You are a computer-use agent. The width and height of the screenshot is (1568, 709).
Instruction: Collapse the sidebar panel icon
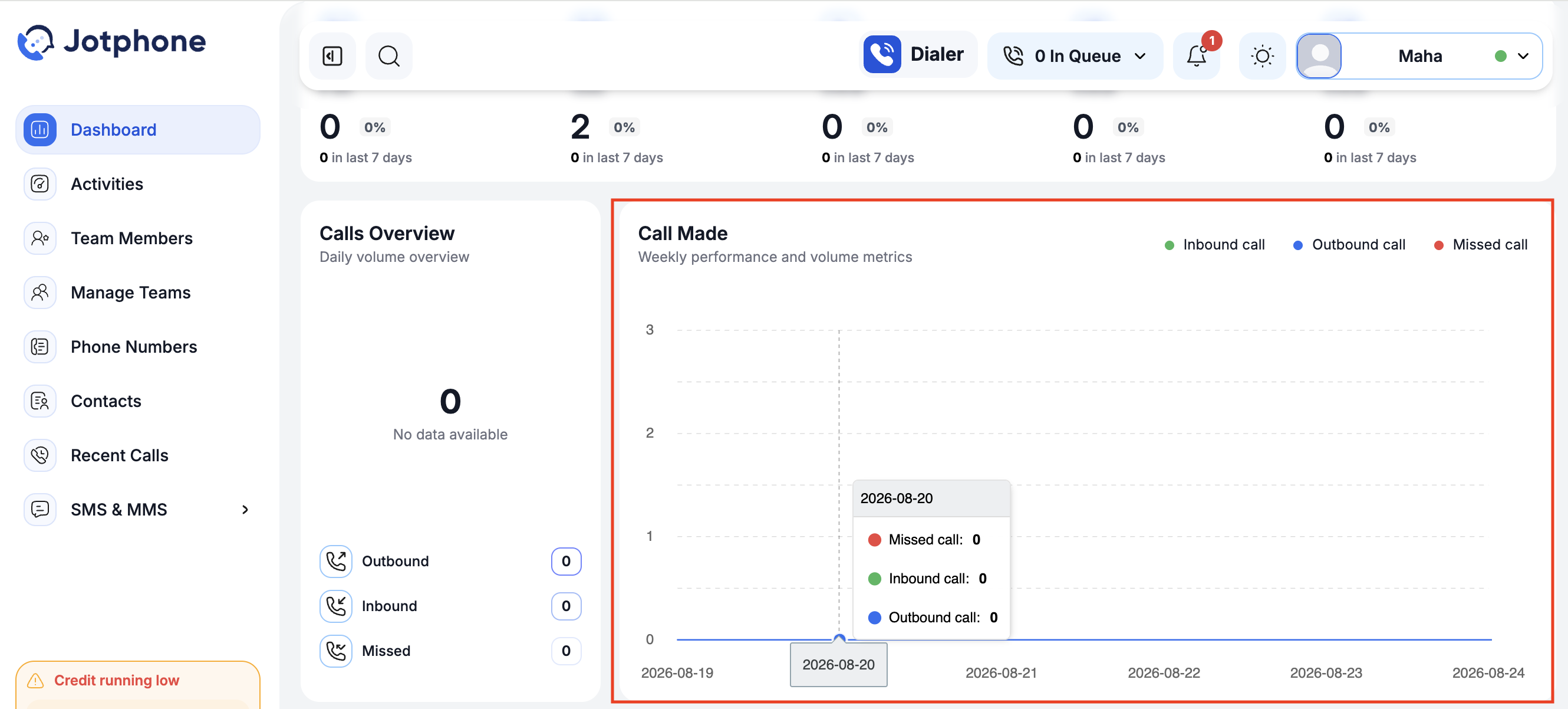point(332,56)
